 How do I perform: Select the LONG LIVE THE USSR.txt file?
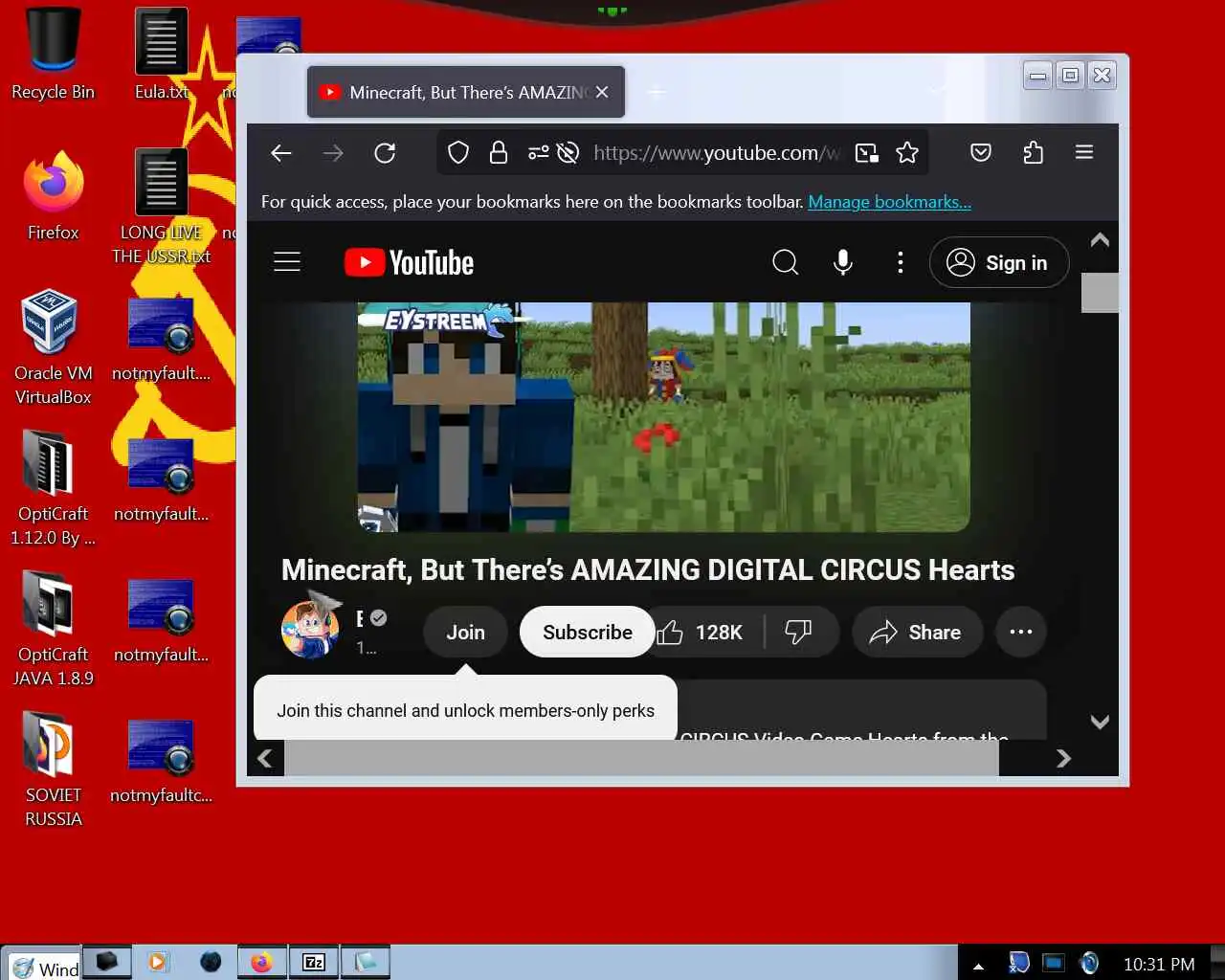[161, 208]
